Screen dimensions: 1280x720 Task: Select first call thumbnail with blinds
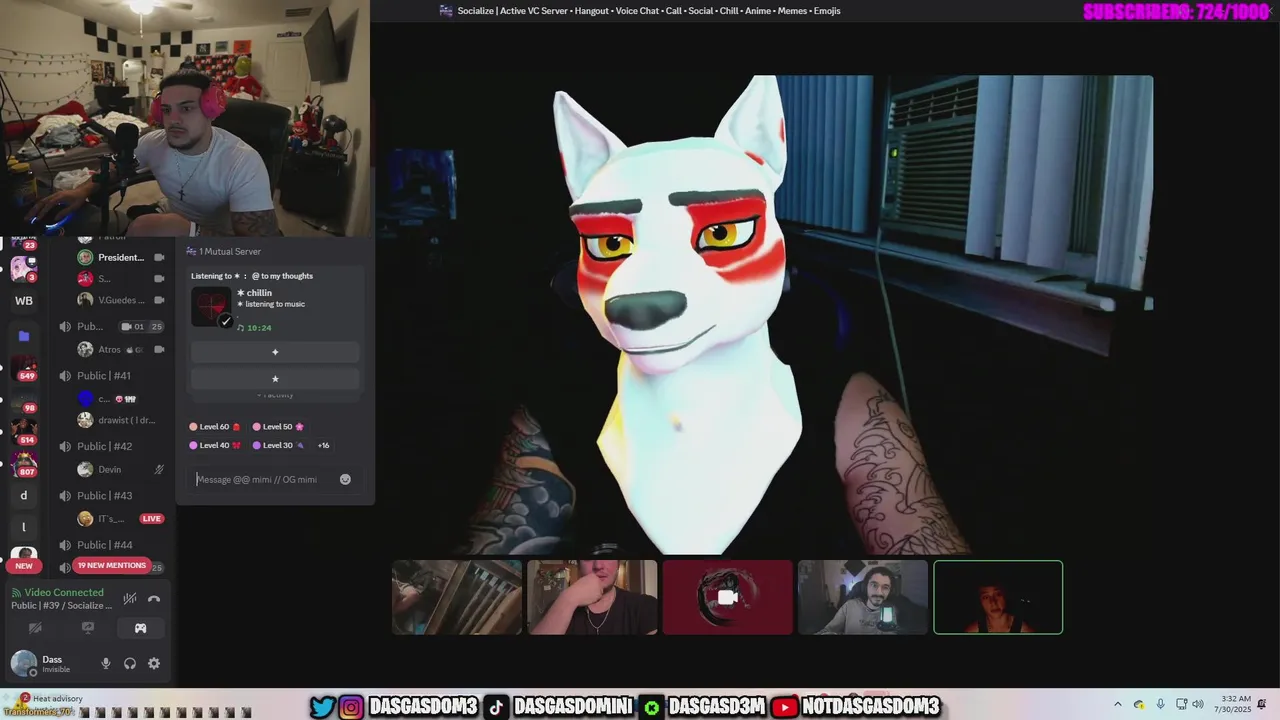[457, 597]
